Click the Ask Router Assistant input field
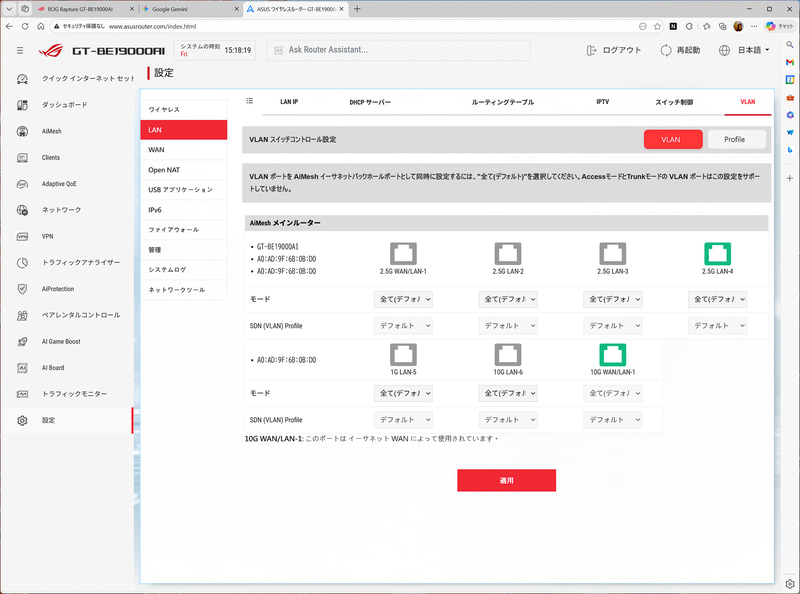The width and height of the screenshot is (800, 594). tap(398, 50)
